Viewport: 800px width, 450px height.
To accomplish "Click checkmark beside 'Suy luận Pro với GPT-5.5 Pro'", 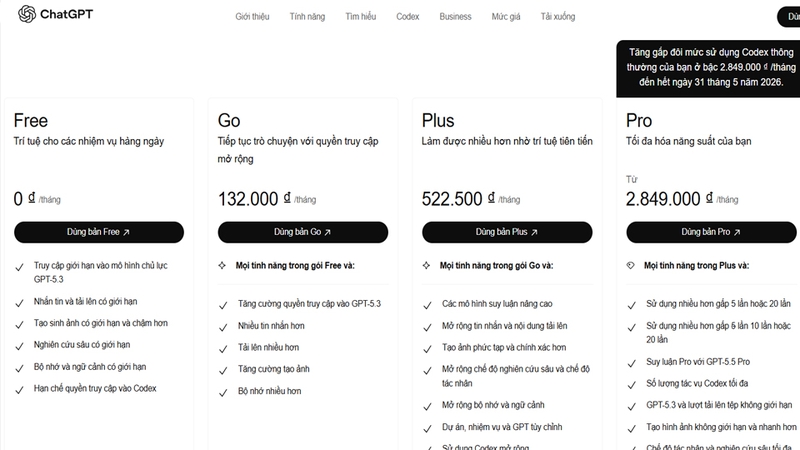I will point(632,363).
